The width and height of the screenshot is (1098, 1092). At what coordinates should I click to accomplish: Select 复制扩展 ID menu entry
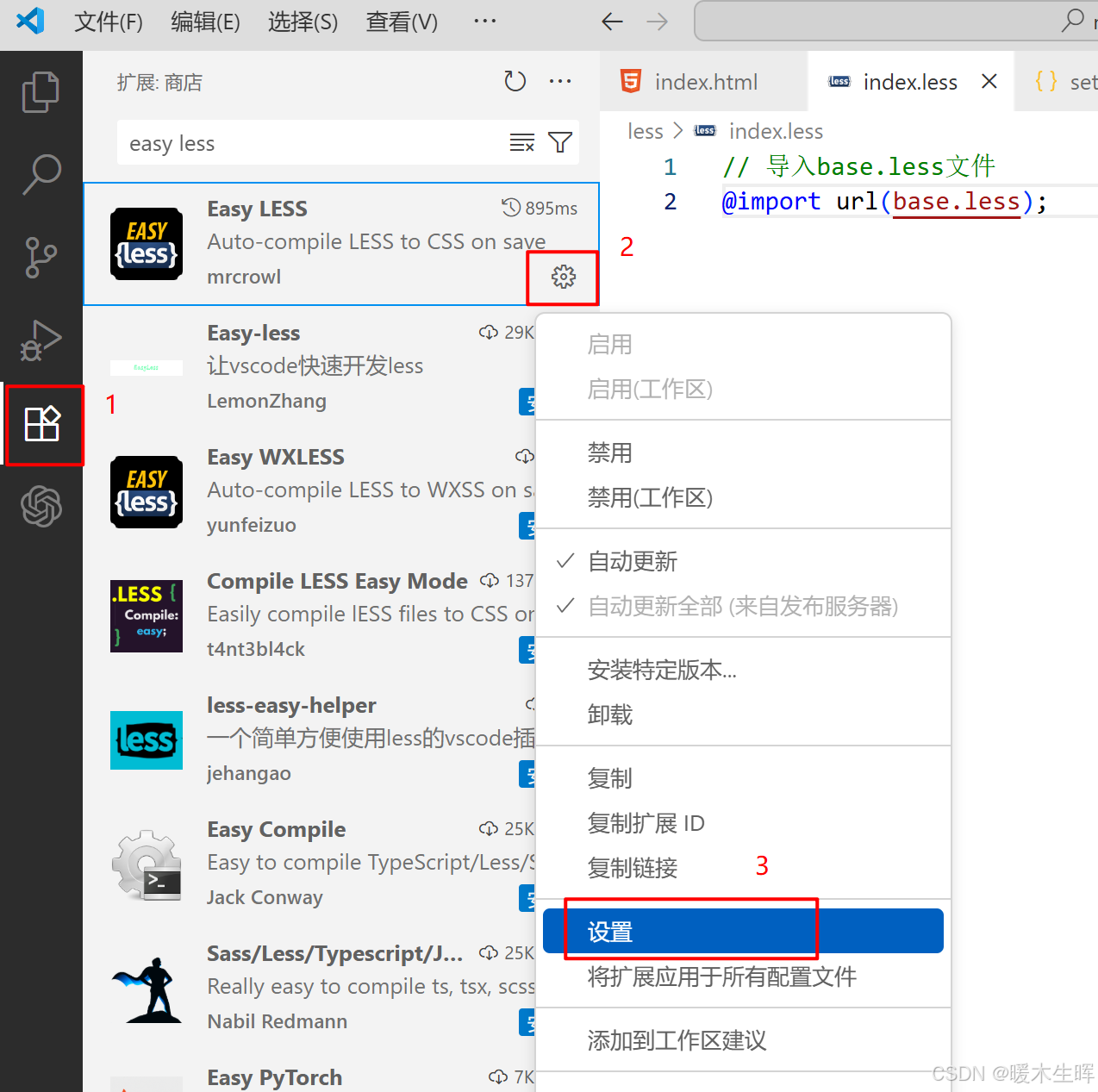point(743,824)
